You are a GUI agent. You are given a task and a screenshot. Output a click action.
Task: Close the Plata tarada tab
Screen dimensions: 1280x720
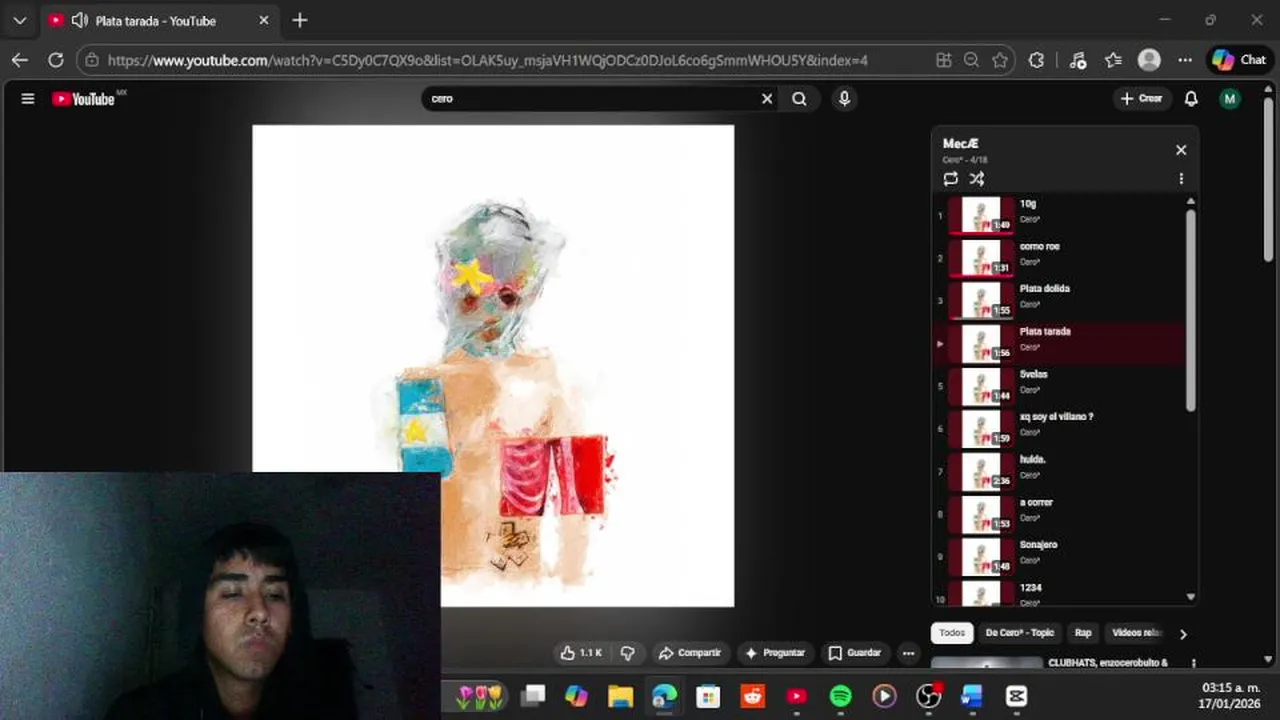pos(264,20)
